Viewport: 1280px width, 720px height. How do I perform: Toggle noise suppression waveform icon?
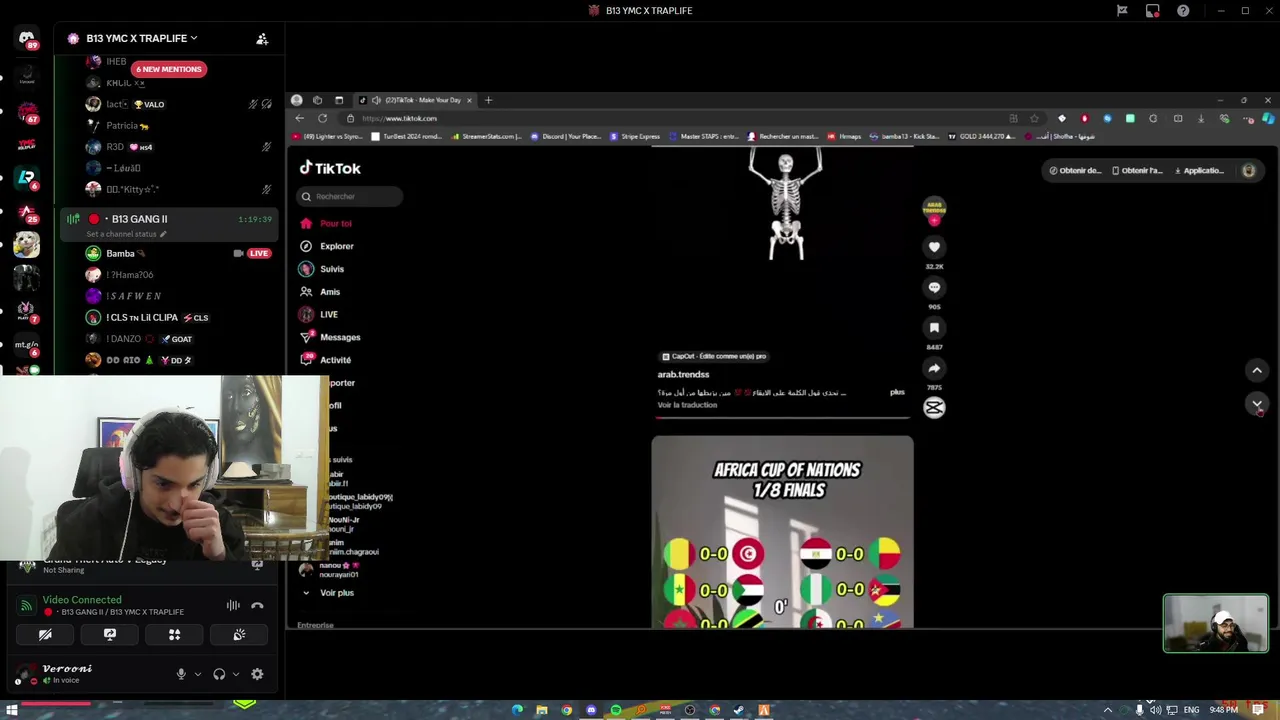tap(233, 605)
